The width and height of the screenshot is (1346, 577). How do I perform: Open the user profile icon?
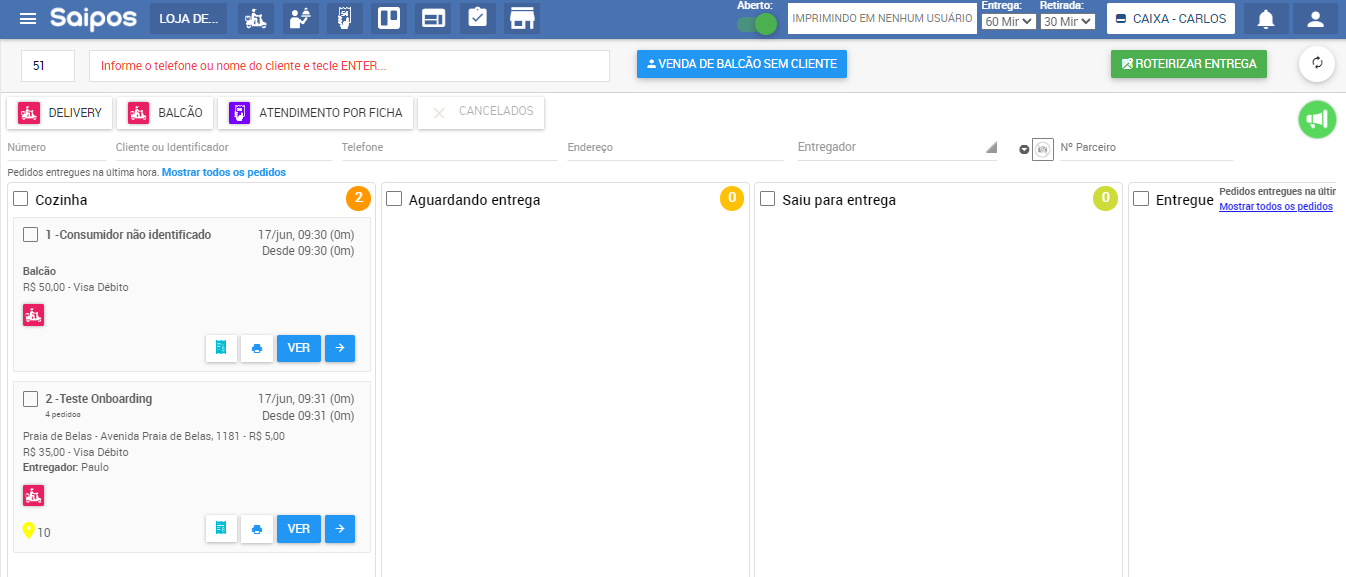1315,19
